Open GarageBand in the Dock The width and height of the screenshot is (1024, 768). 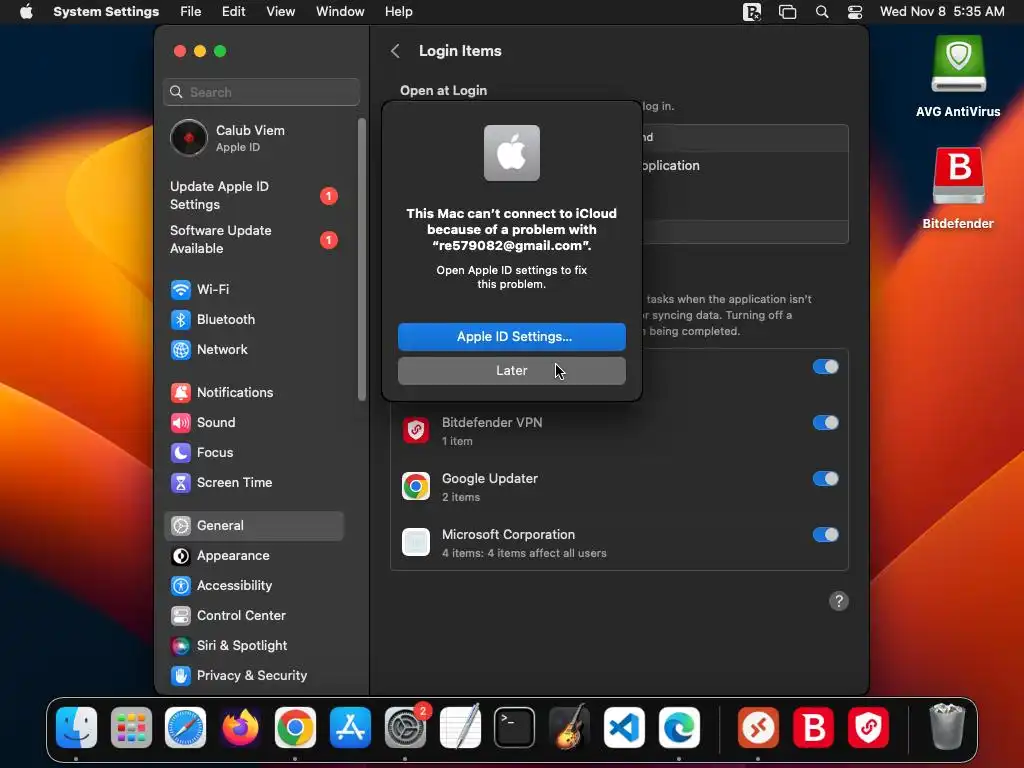pos(569,727)
